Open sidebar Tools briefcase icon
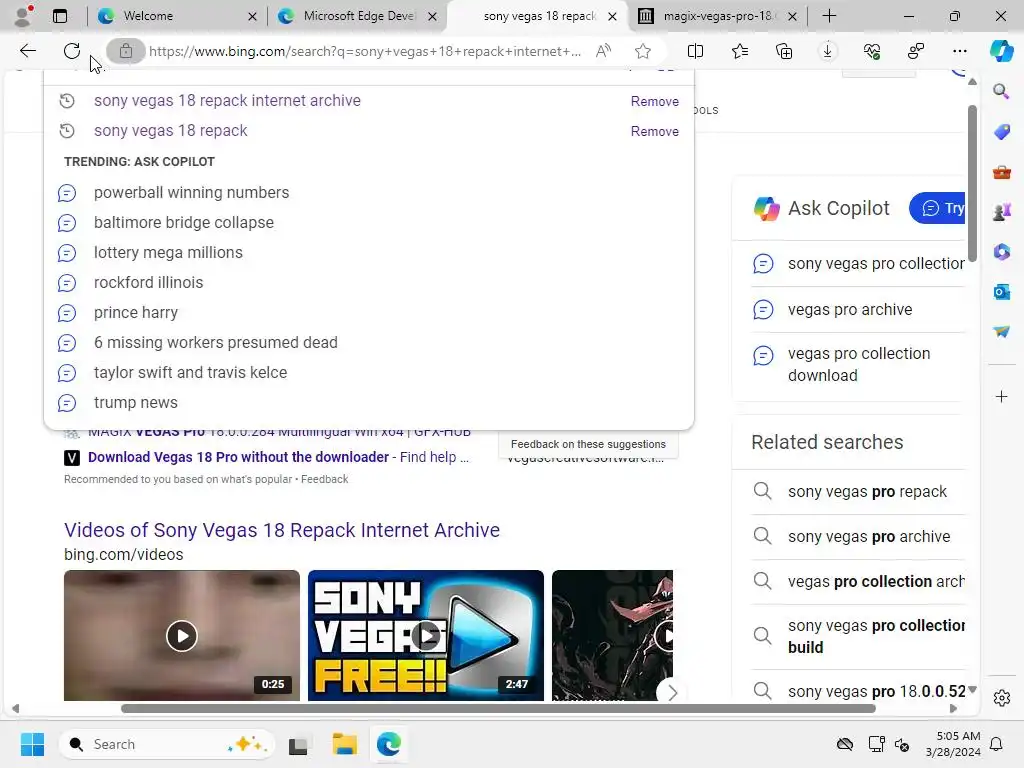This screenshot has width=1024, height=768. 1001,172
